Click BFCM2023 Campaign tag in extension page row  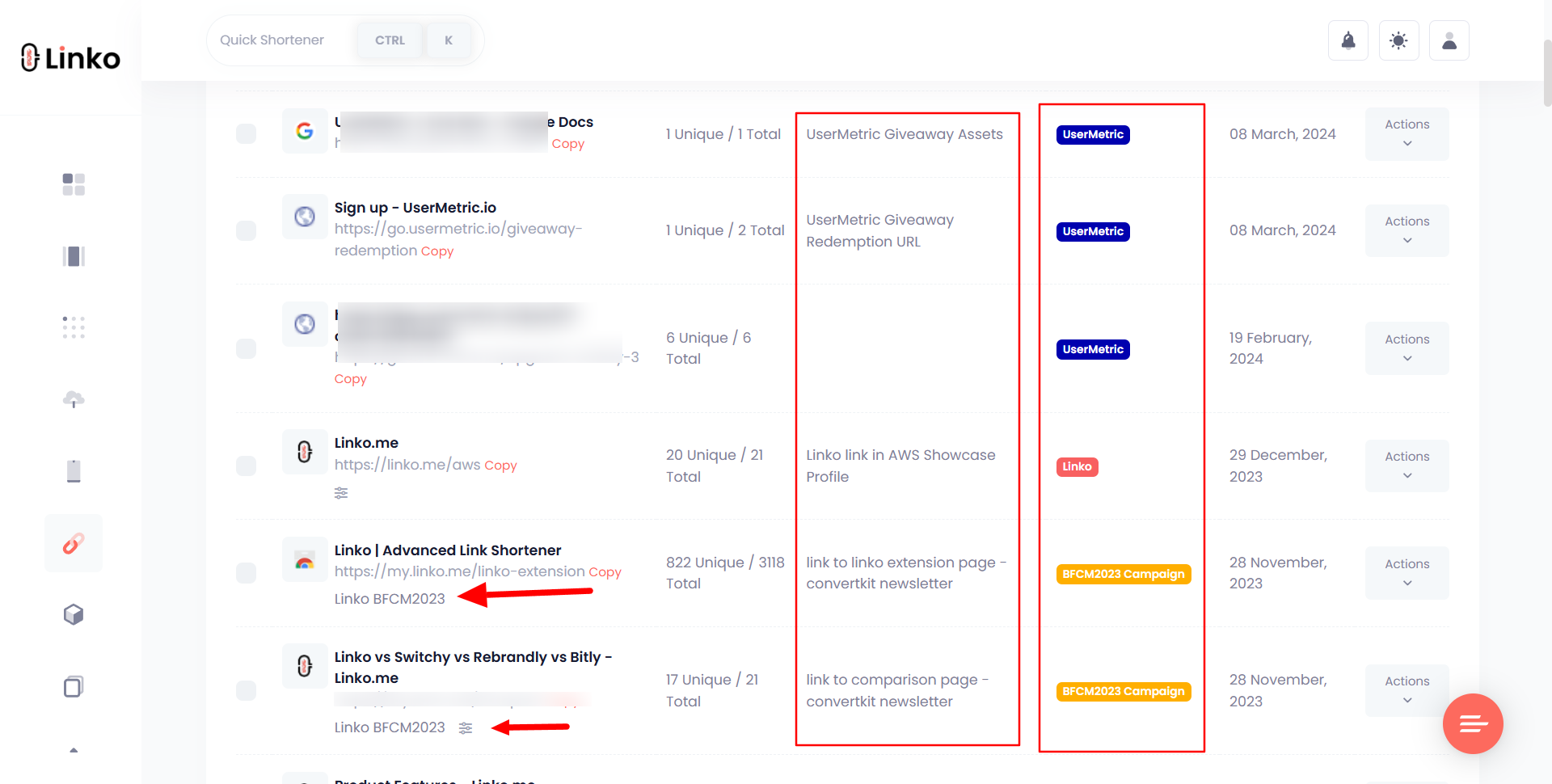pyautogui.click(x=1124, y=574)
